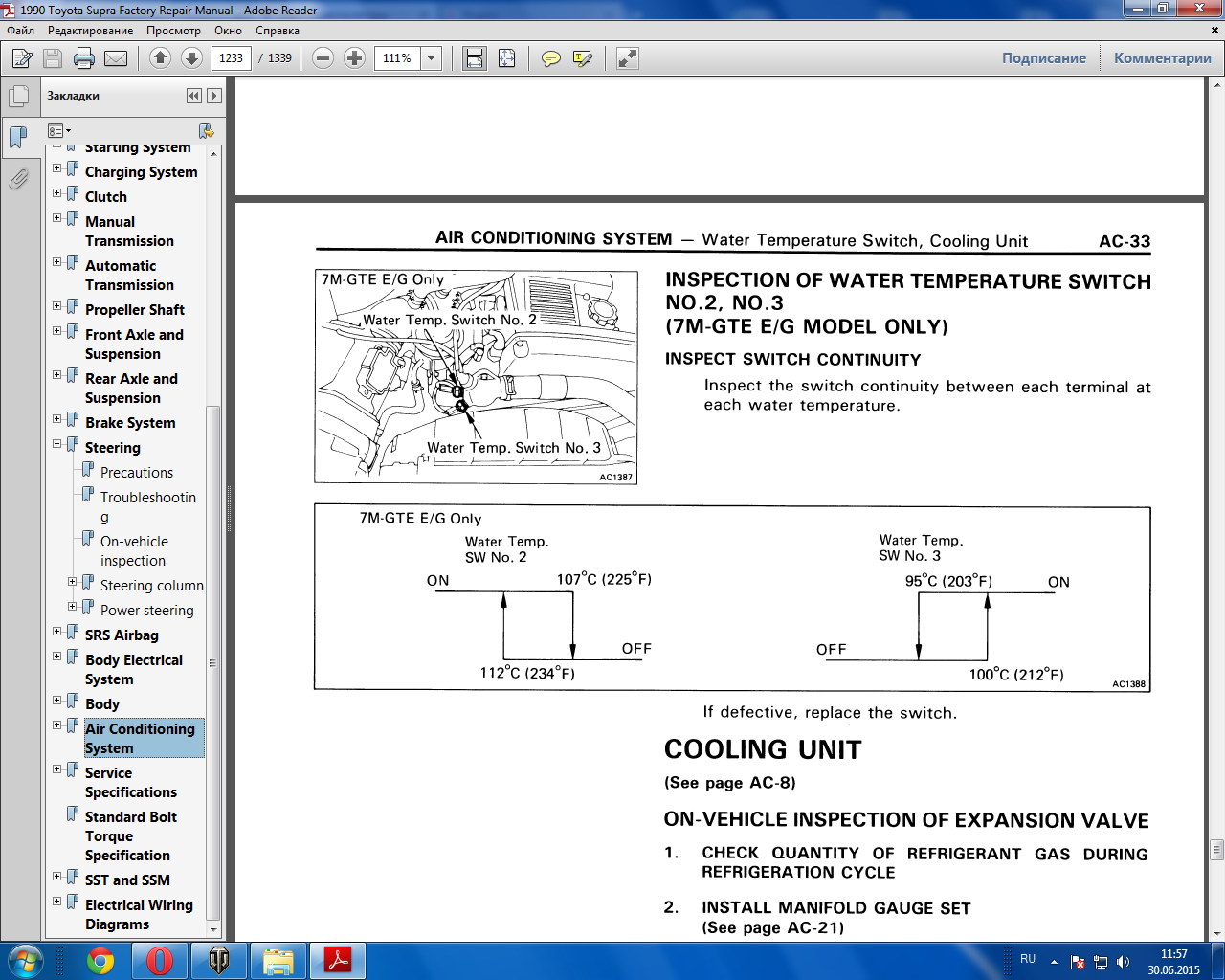Expand Power steering sub-bookmark
Screen dimensions: 1225x980
pos(73,606)
